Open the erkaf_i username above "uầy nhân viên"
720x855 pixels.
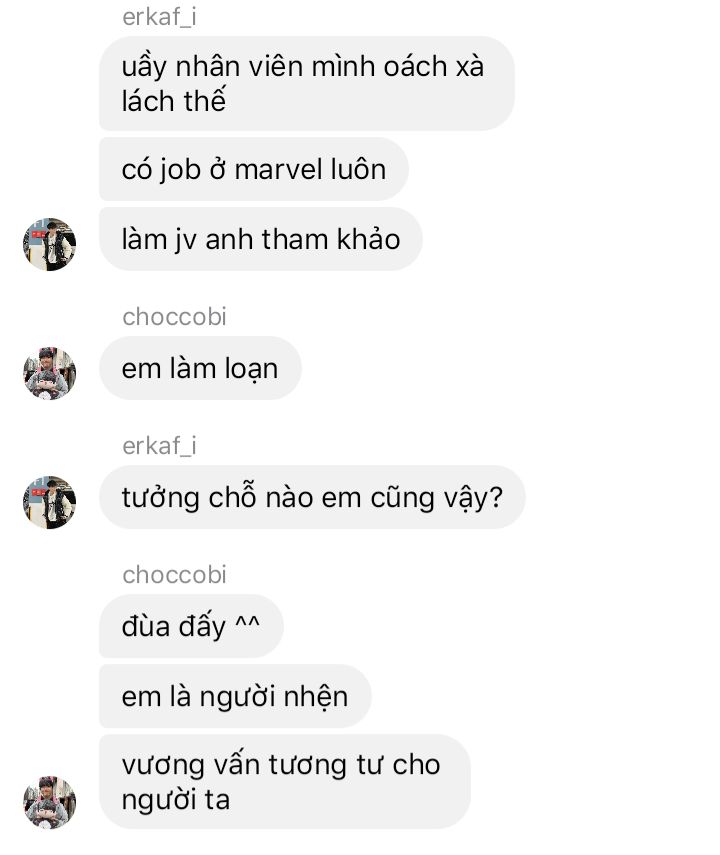click(159, 17)
